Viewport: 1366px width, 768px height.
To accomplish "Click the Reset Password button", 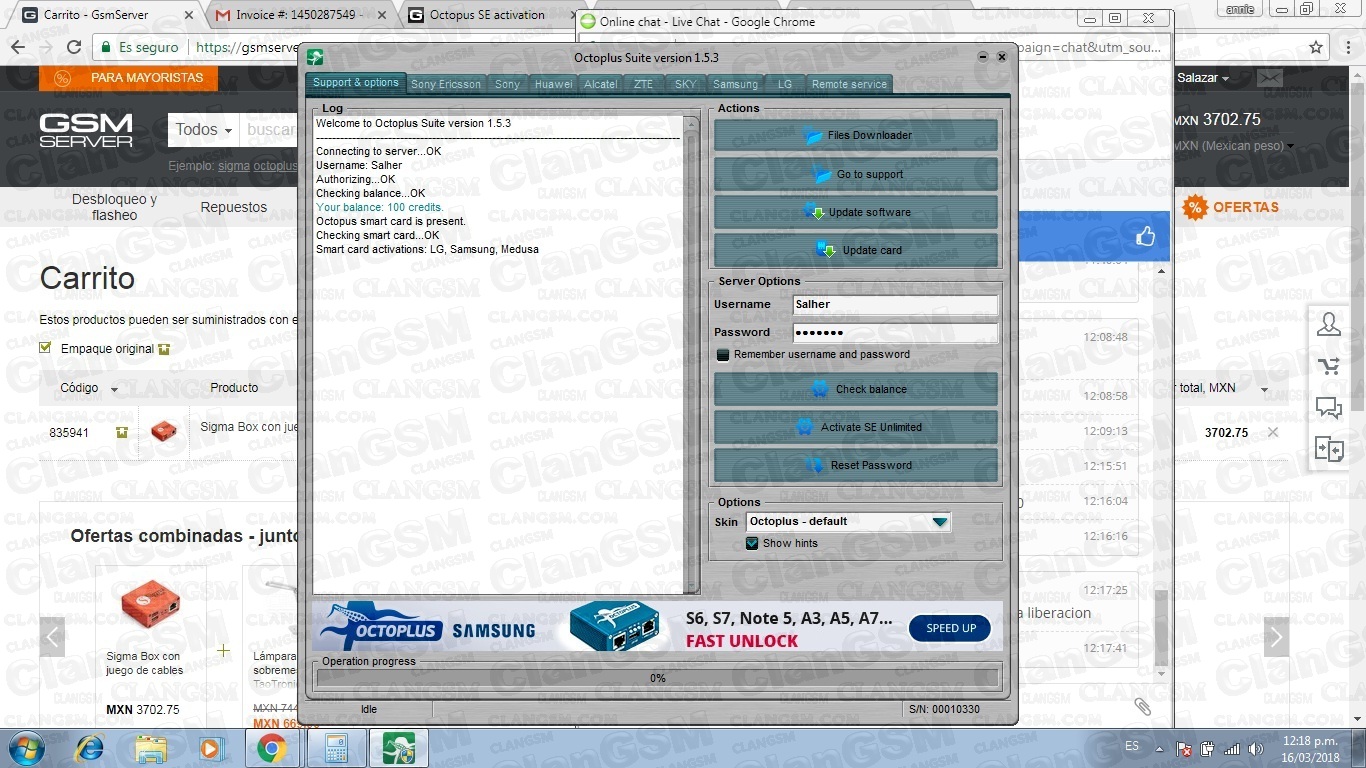I will tap(856, 465).
